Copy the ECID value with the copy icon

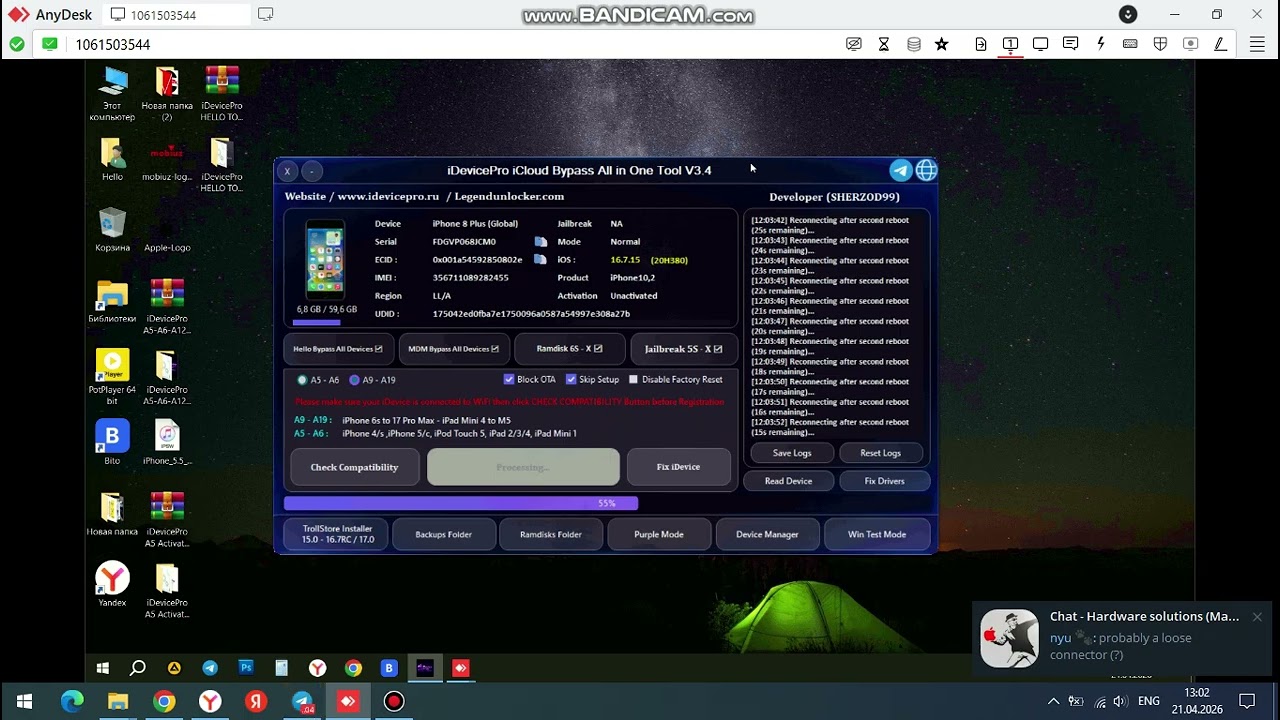tap(541, 260)
